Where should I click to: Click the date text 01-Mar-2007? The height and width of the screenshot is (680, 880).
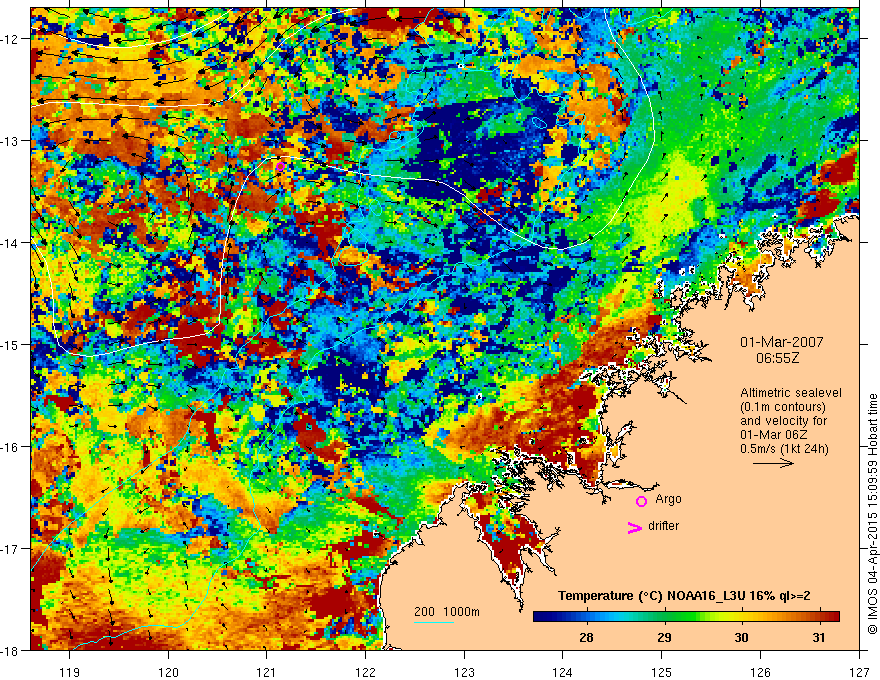(x=781, y=342)
